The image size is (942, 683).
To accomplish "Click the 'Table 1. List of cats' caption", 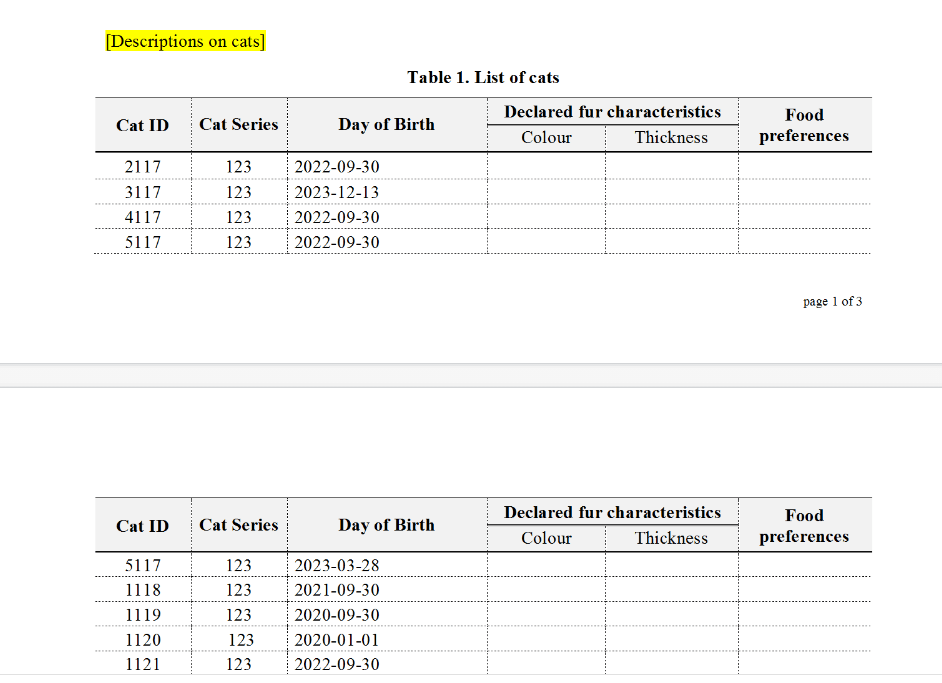I will [483, 77].
